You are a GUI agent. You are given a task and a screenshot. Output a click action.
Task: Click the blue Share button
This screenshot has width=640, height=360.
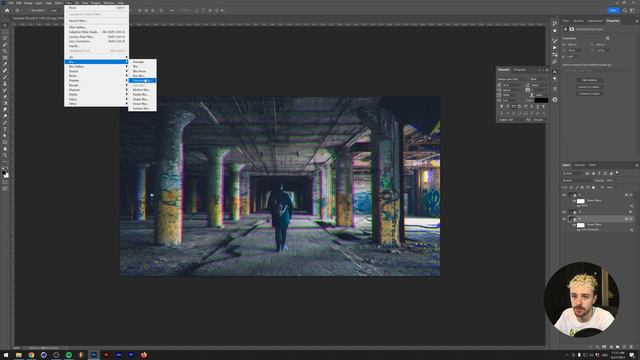click(613, 10)
